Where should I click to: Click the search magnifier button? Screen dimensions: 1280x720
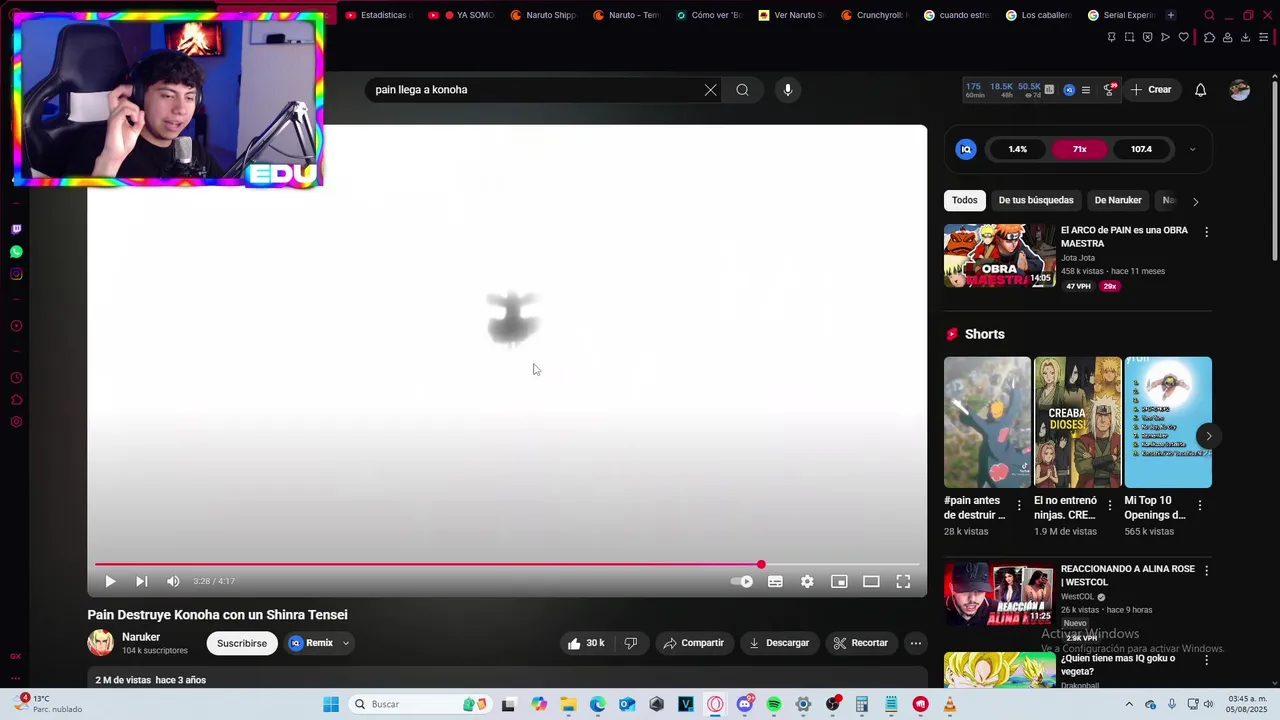[x=742, y=90]
